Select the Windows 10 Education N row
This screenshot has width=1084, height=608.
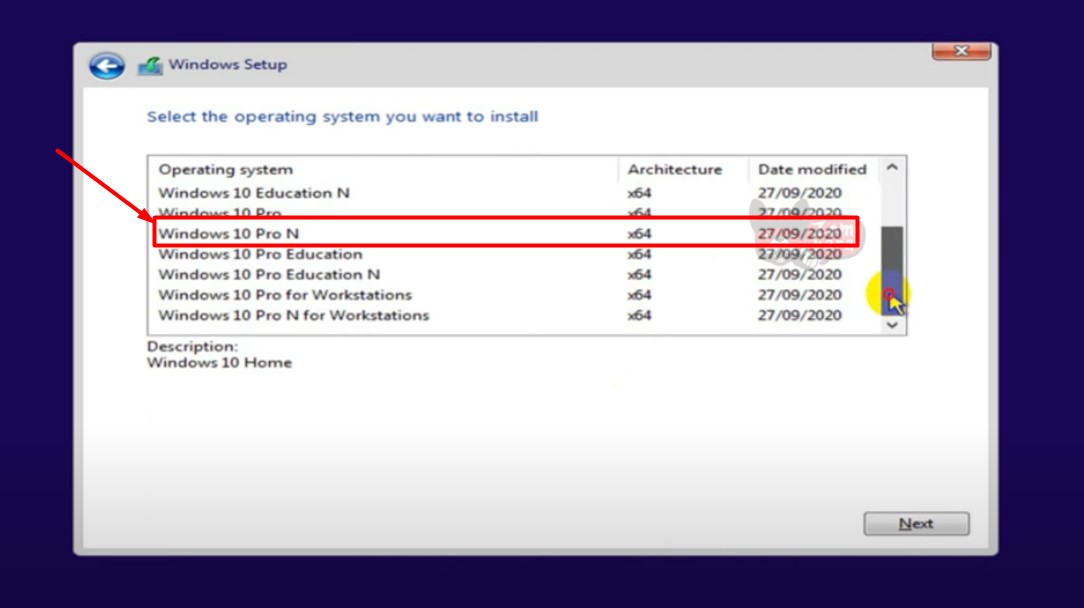pyautogui.click(x=514, y=193)
